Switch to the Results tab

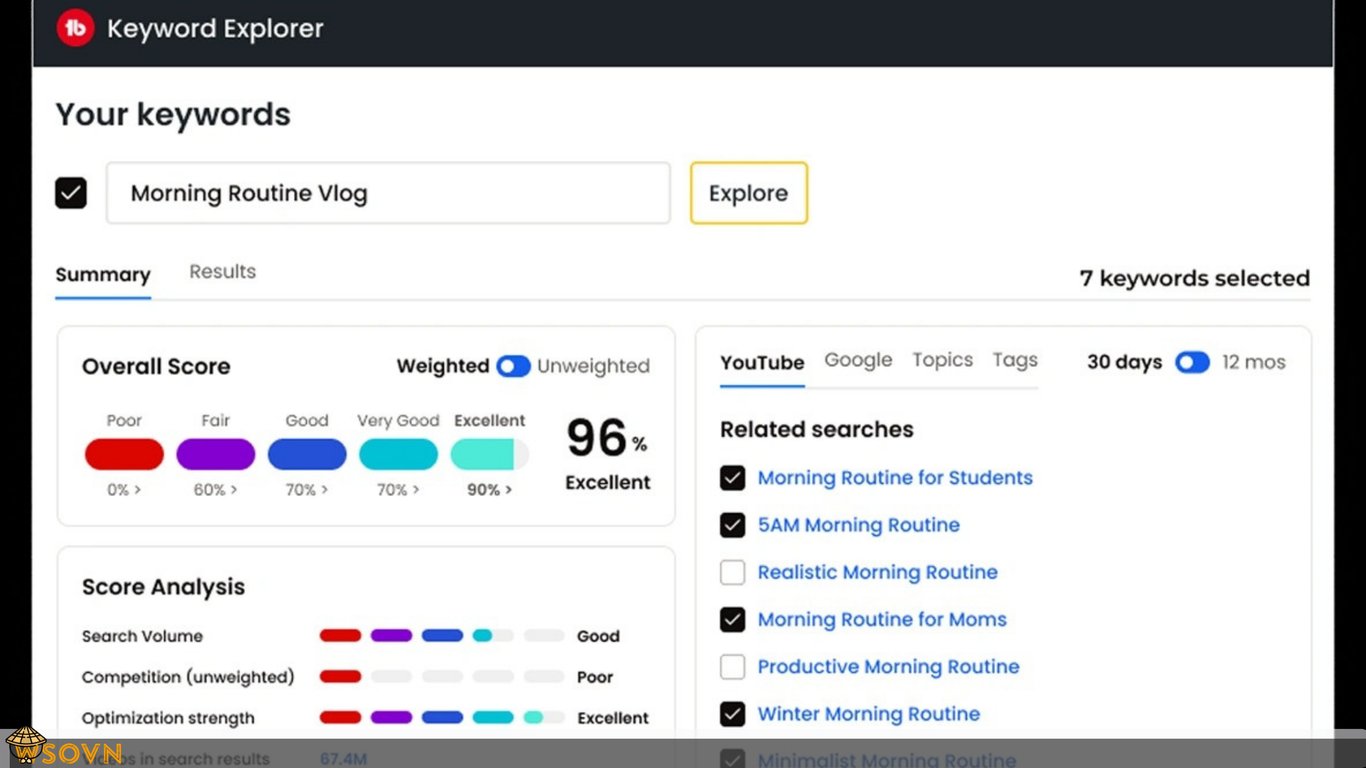pos(222,272)
